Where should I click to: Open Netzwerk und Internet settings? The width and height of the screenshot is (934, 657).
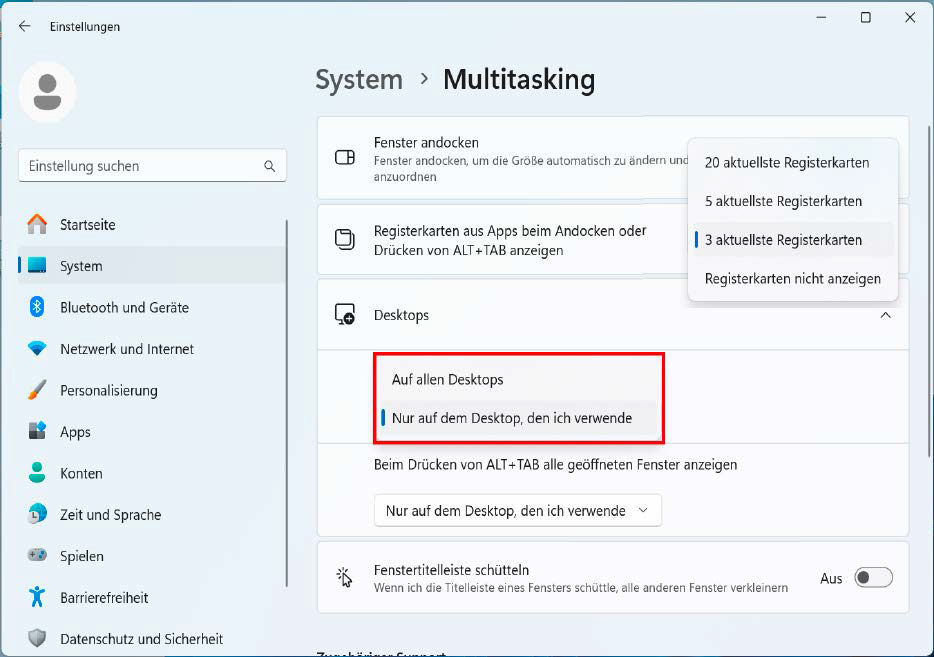coord(152,349)
